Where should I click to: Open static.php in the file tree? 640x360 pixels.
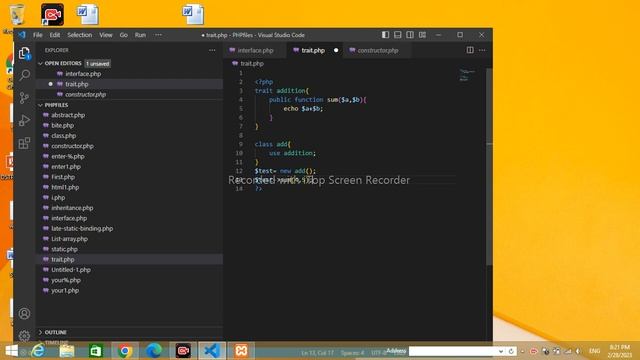pos(130,249)
